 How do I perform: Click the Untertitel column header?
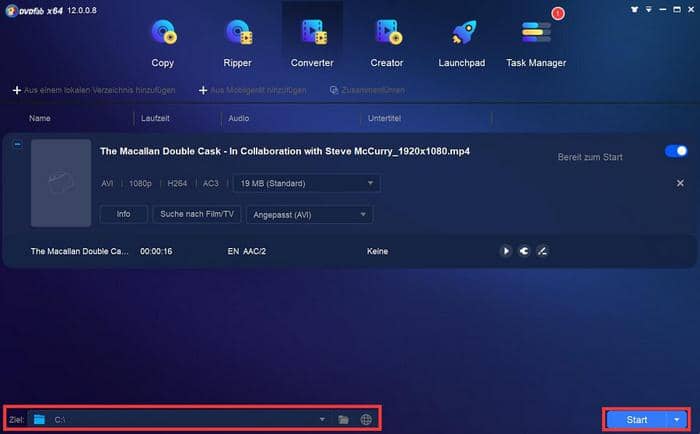point(384,118)
